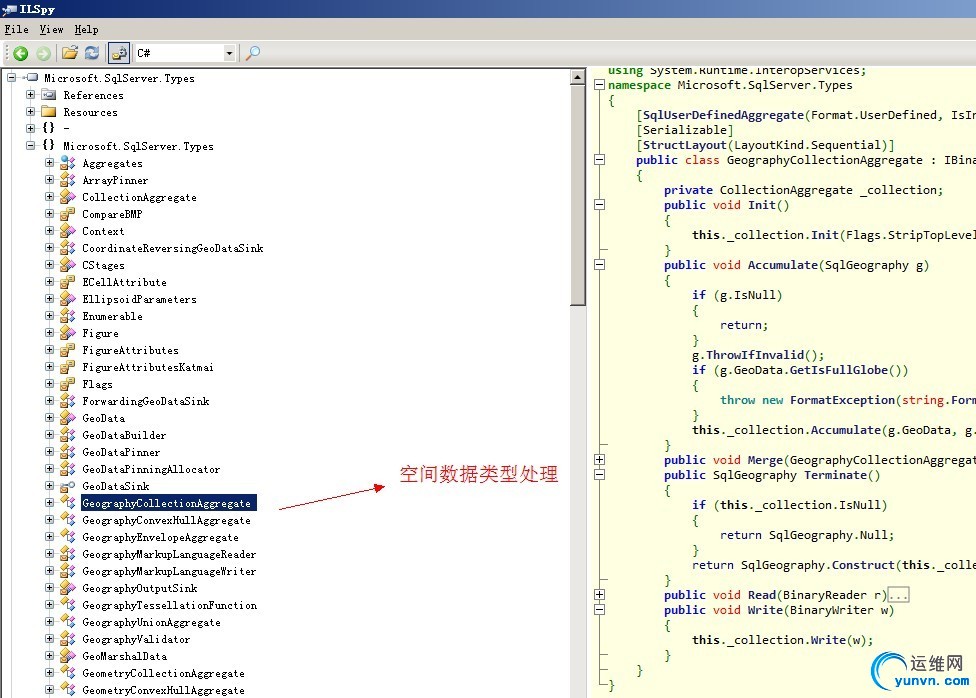
Task: Open the File menu
Action: (17, 29)
